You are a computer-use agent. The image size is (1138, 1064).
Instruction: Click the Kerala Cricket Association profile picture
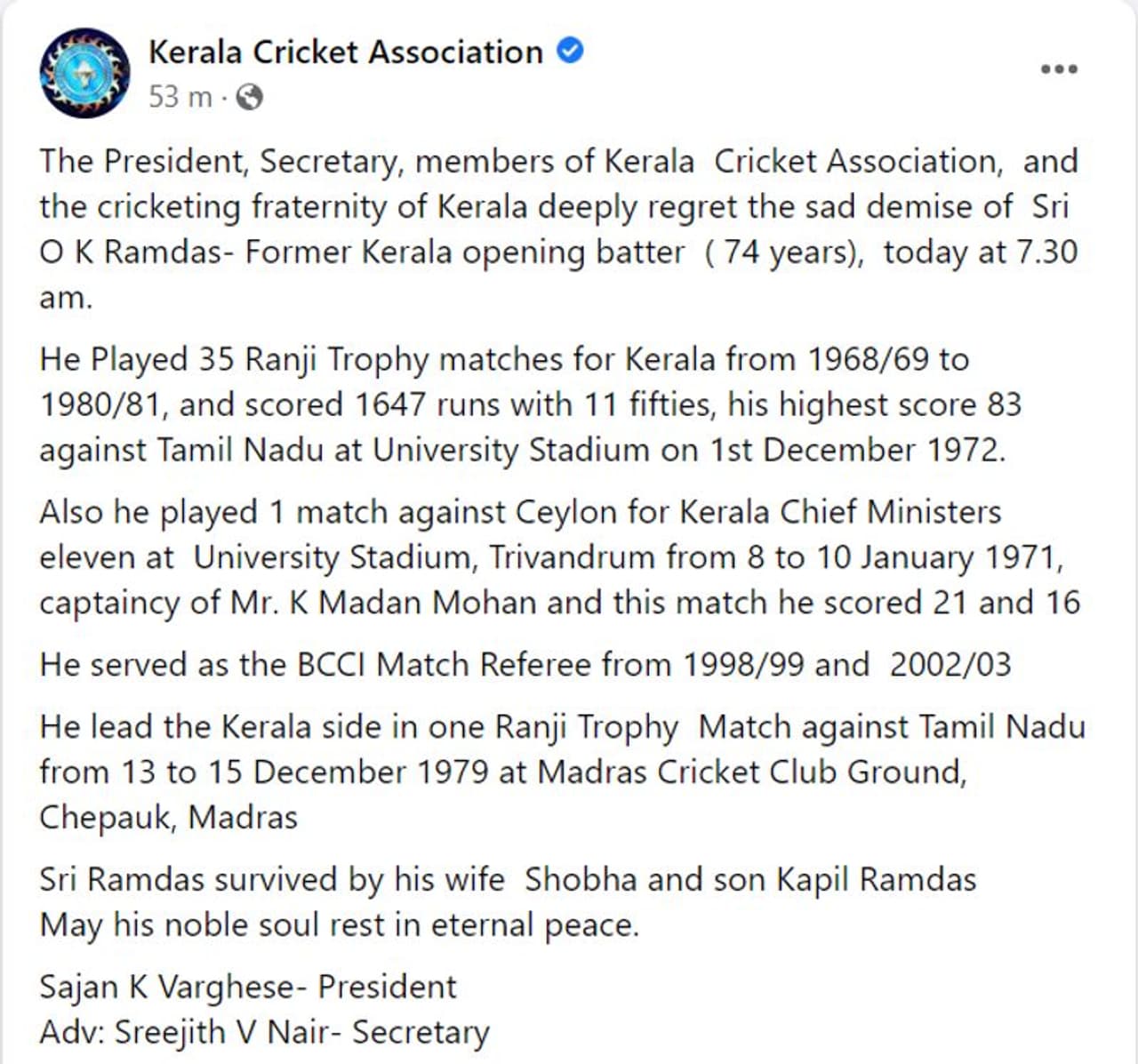tap(84, 73)
